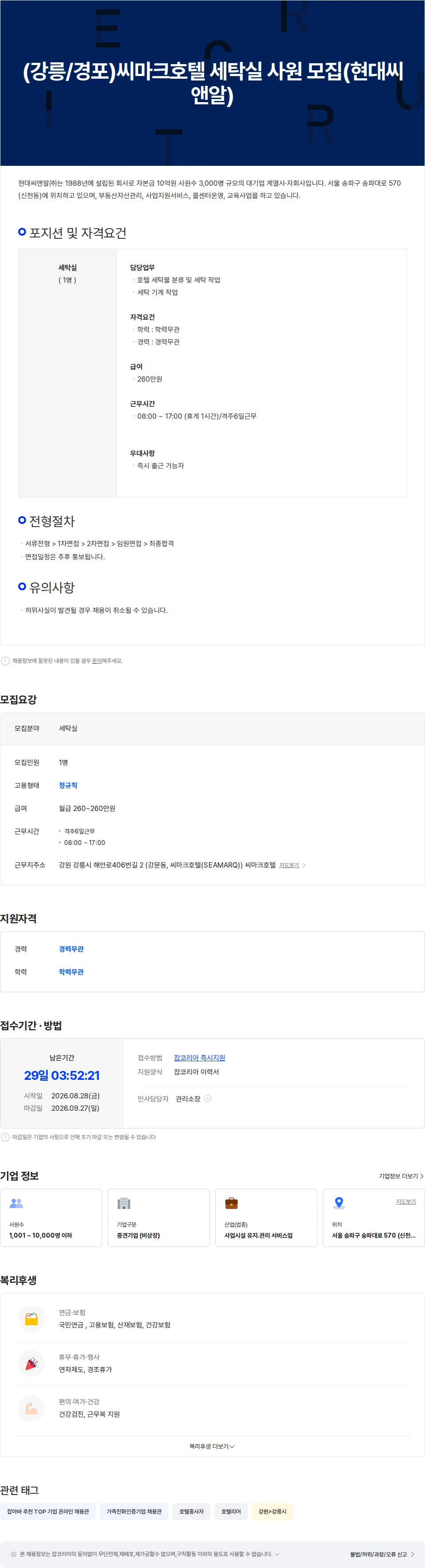Click the 편의·여가·건강 arm icon
Image resolution: width=425 pixels, height=1568 pixels.
tap(32, 1408)
